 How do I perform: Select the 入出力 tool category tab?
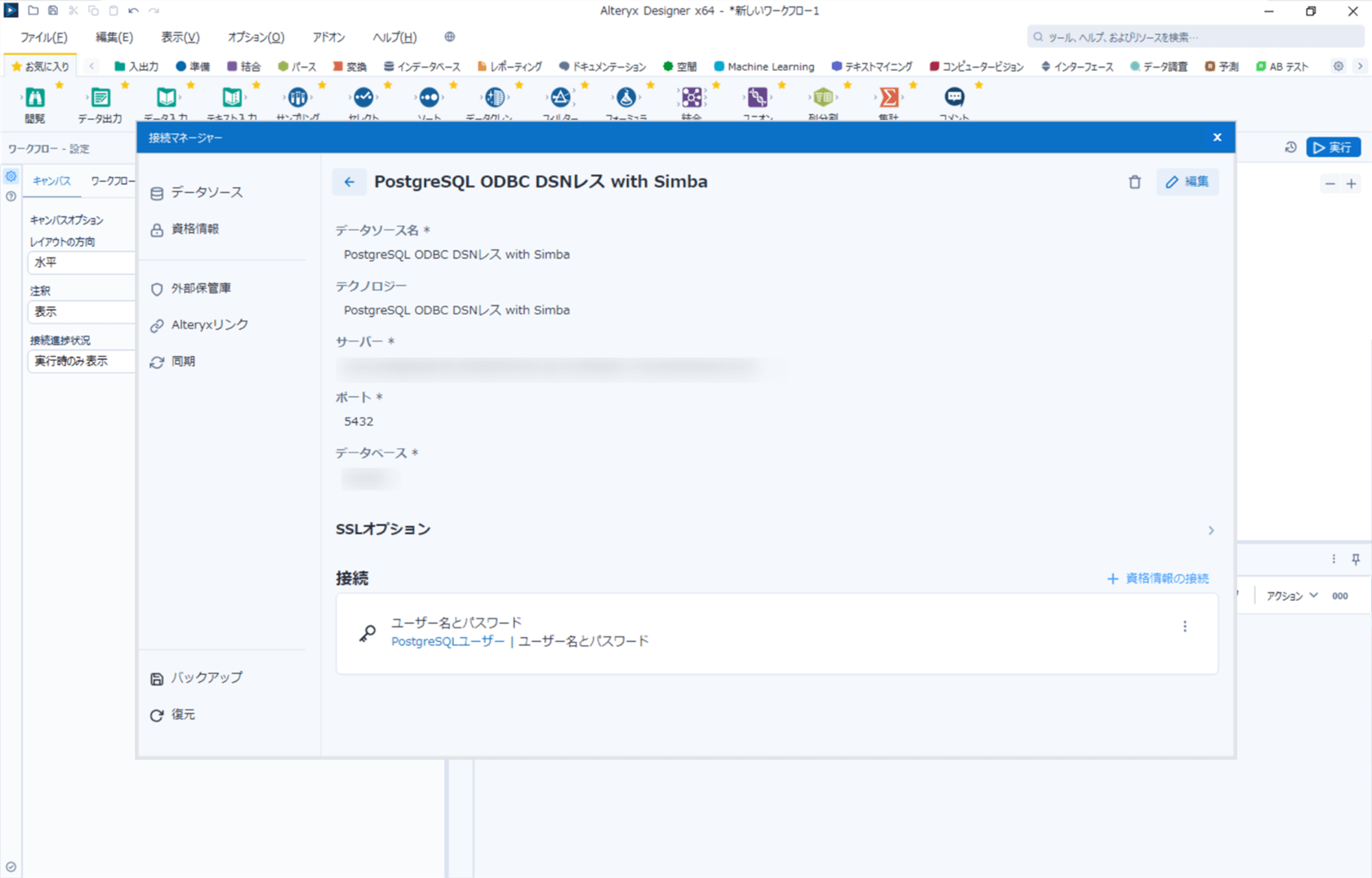point(137,67)
